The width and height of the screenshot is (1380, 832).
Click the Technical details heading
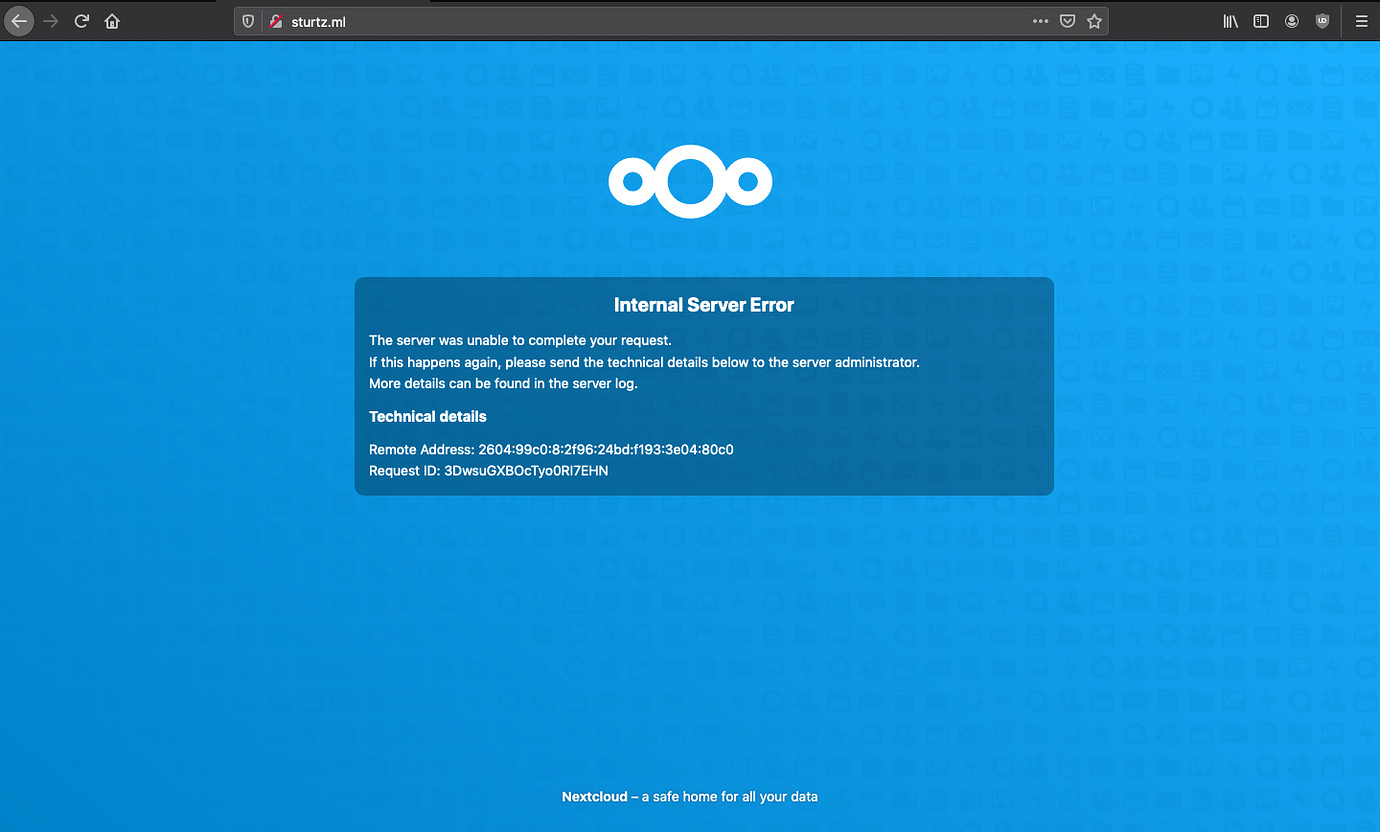point(428,416)
